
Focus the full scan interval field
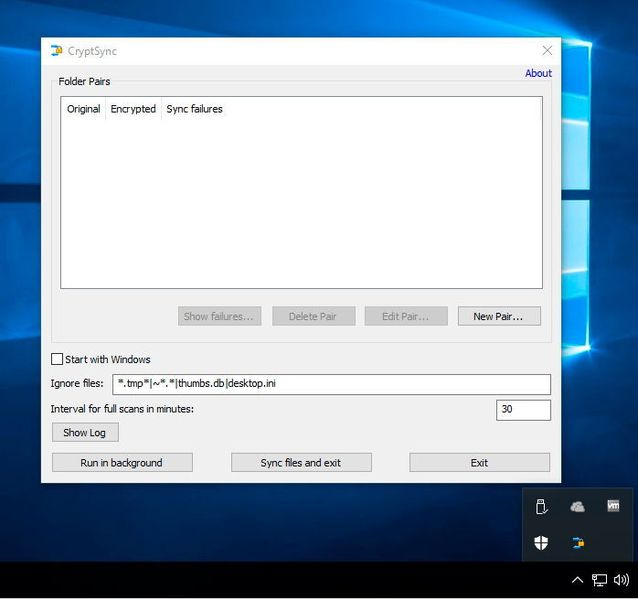(523, 410)
